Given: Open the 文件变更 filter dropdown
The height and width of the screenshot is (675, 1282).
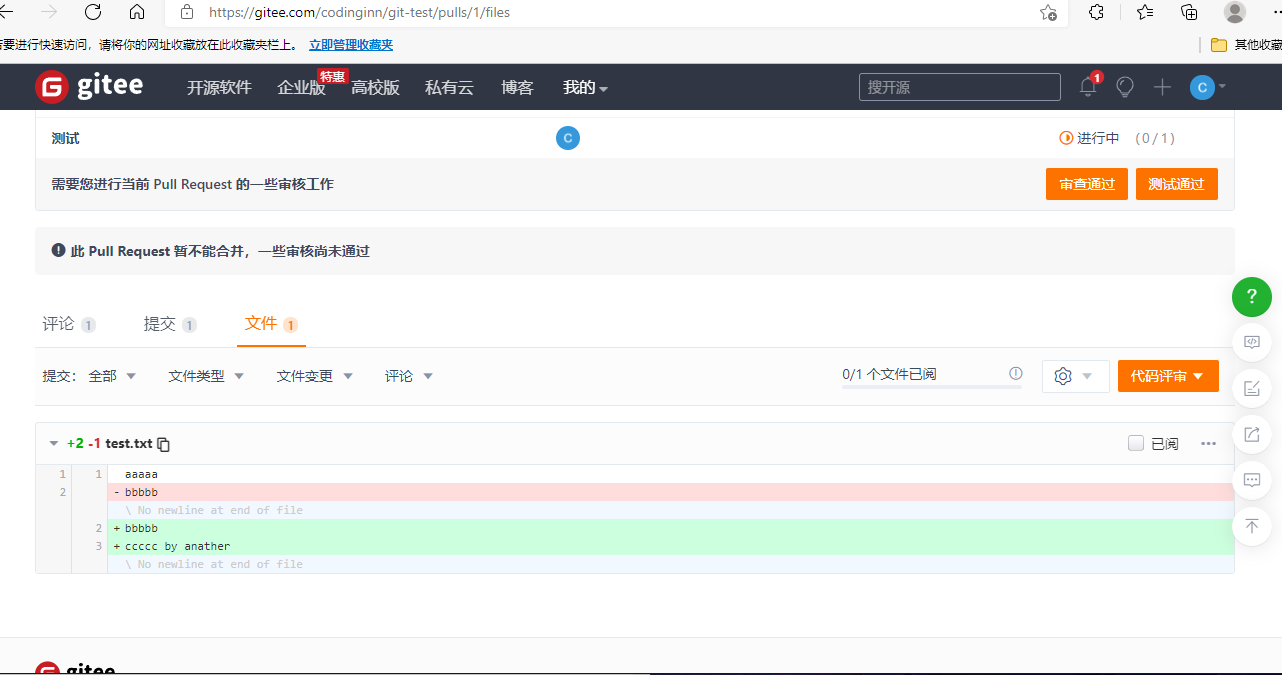Looking at the screenshot, I should (x=315, y=376).
